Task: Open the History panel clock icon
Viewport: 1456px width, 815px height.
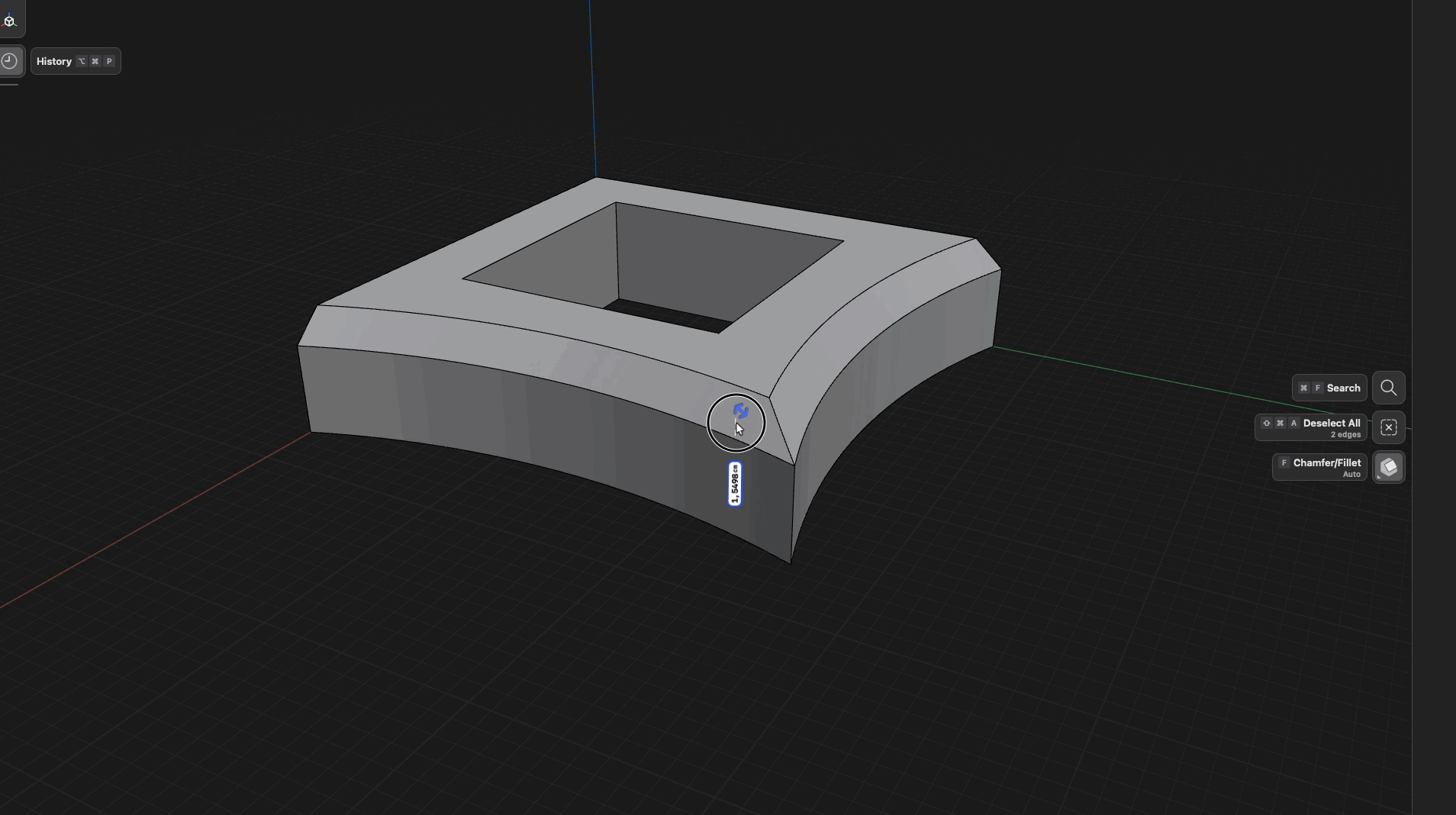Action: (10, 61)
